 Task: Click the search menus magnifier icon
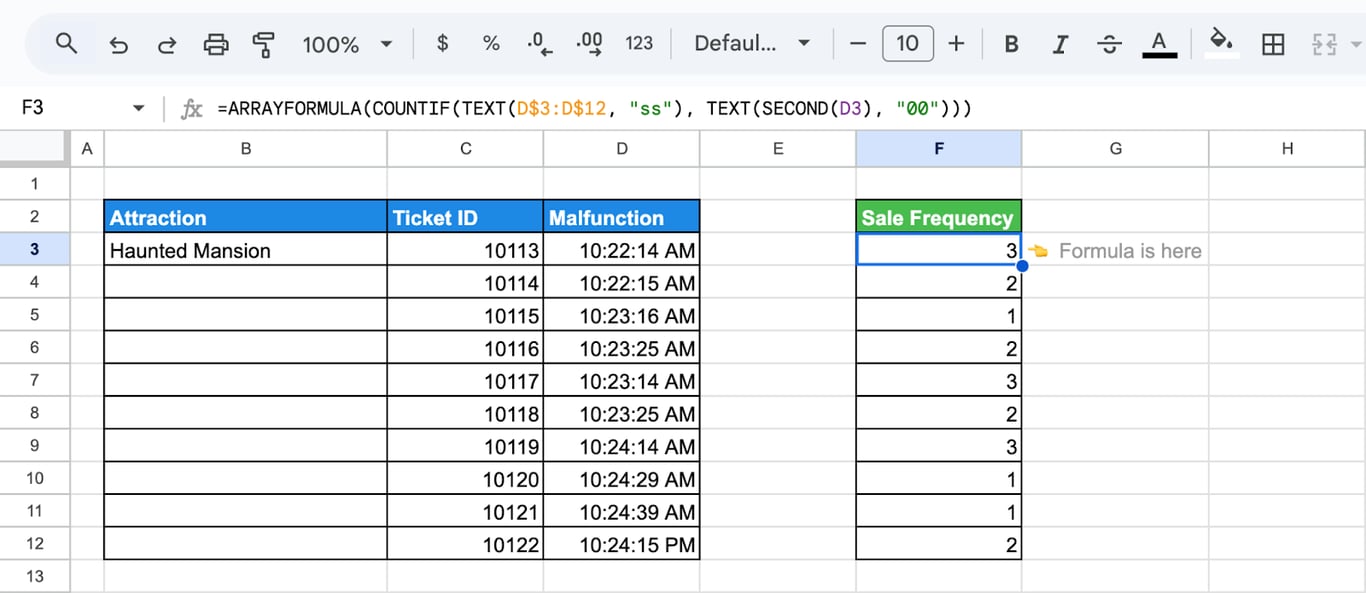(66, 44)
